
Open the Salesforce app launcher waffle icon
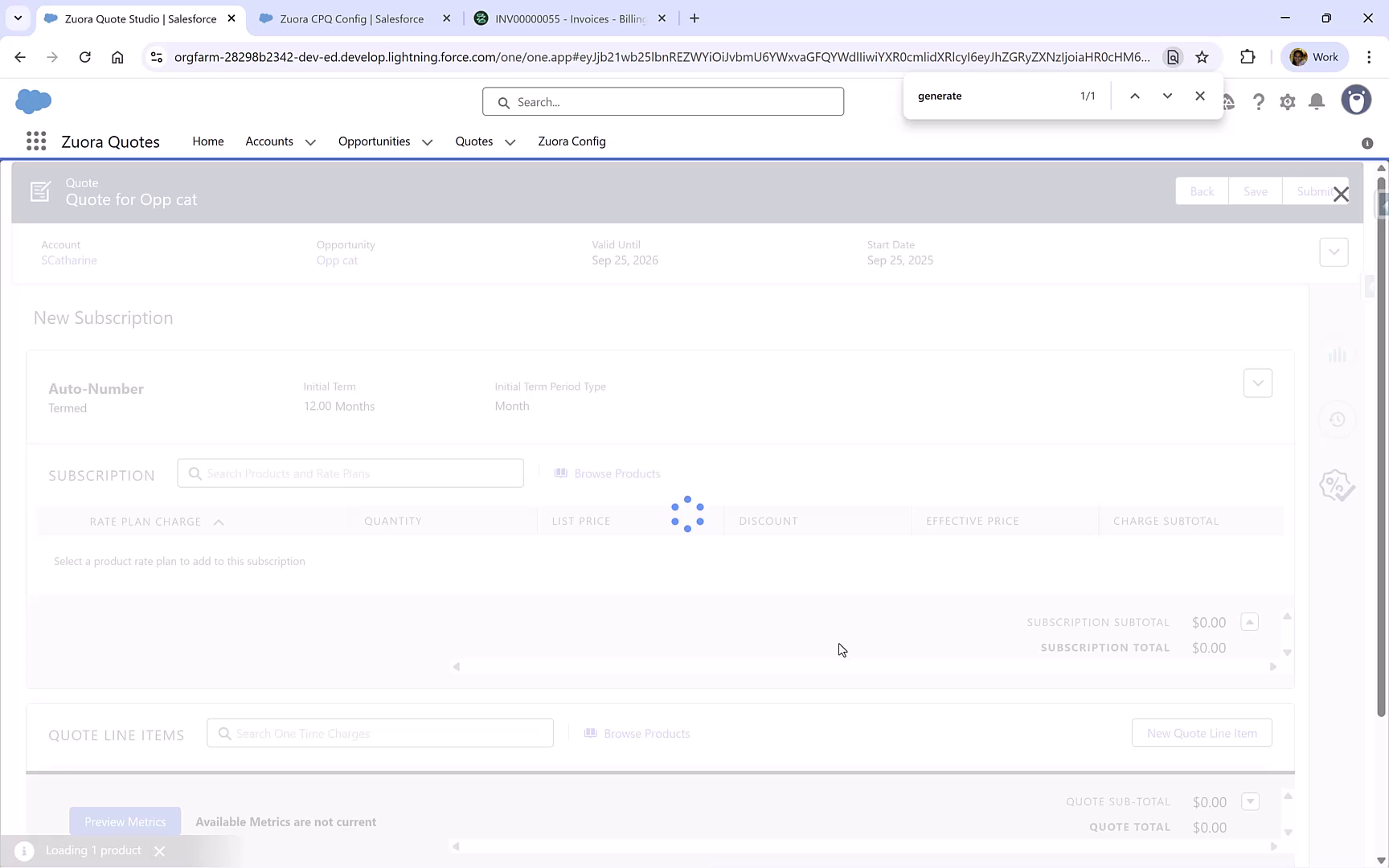coord(35,141)
